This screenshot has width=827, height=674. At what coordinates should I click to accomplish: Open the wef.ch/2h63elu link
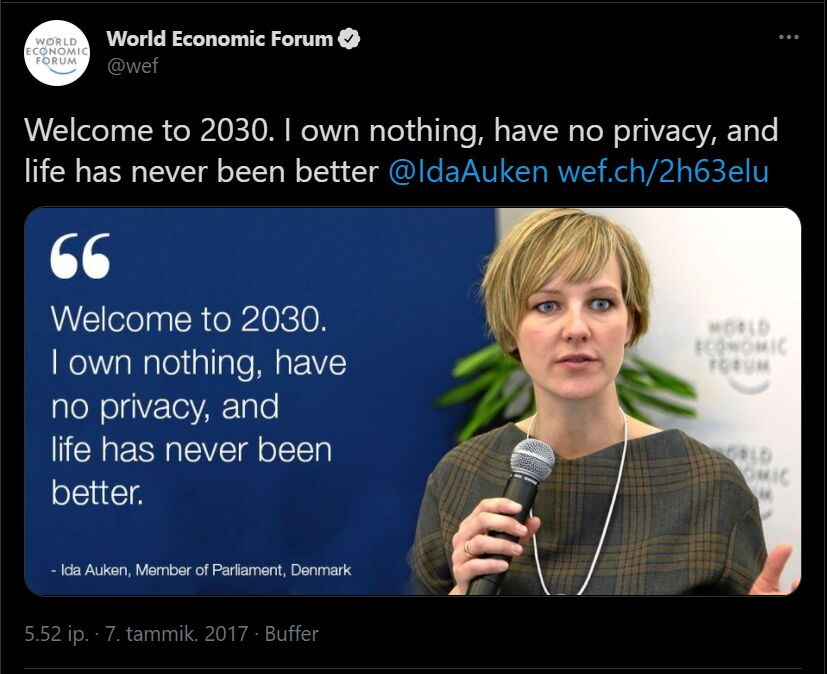pyautogui.click(x=663, y=171)
